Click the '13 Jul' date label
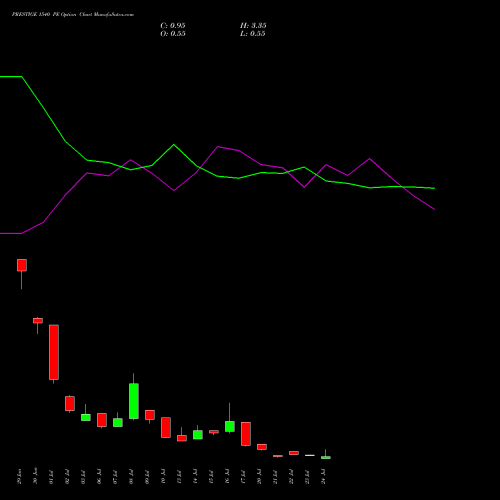 (x=179, y=477)
